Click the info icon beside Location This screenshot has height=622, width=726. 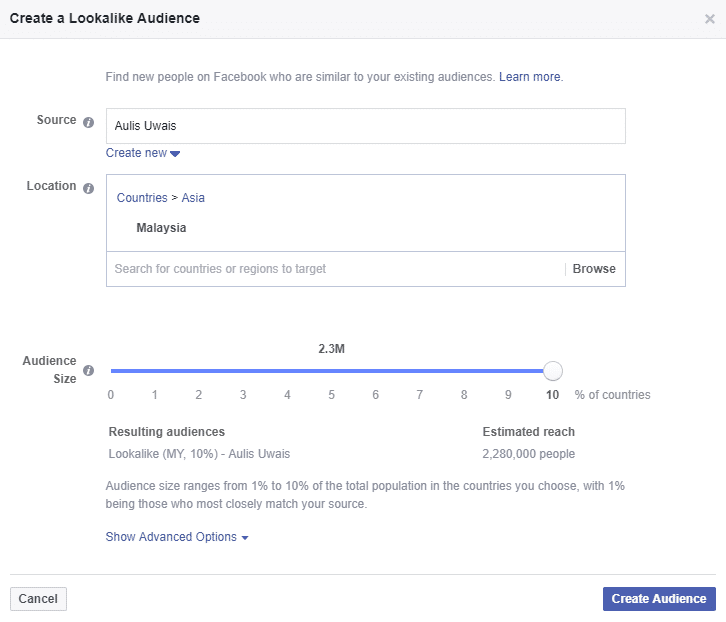[x=88, y=188]
